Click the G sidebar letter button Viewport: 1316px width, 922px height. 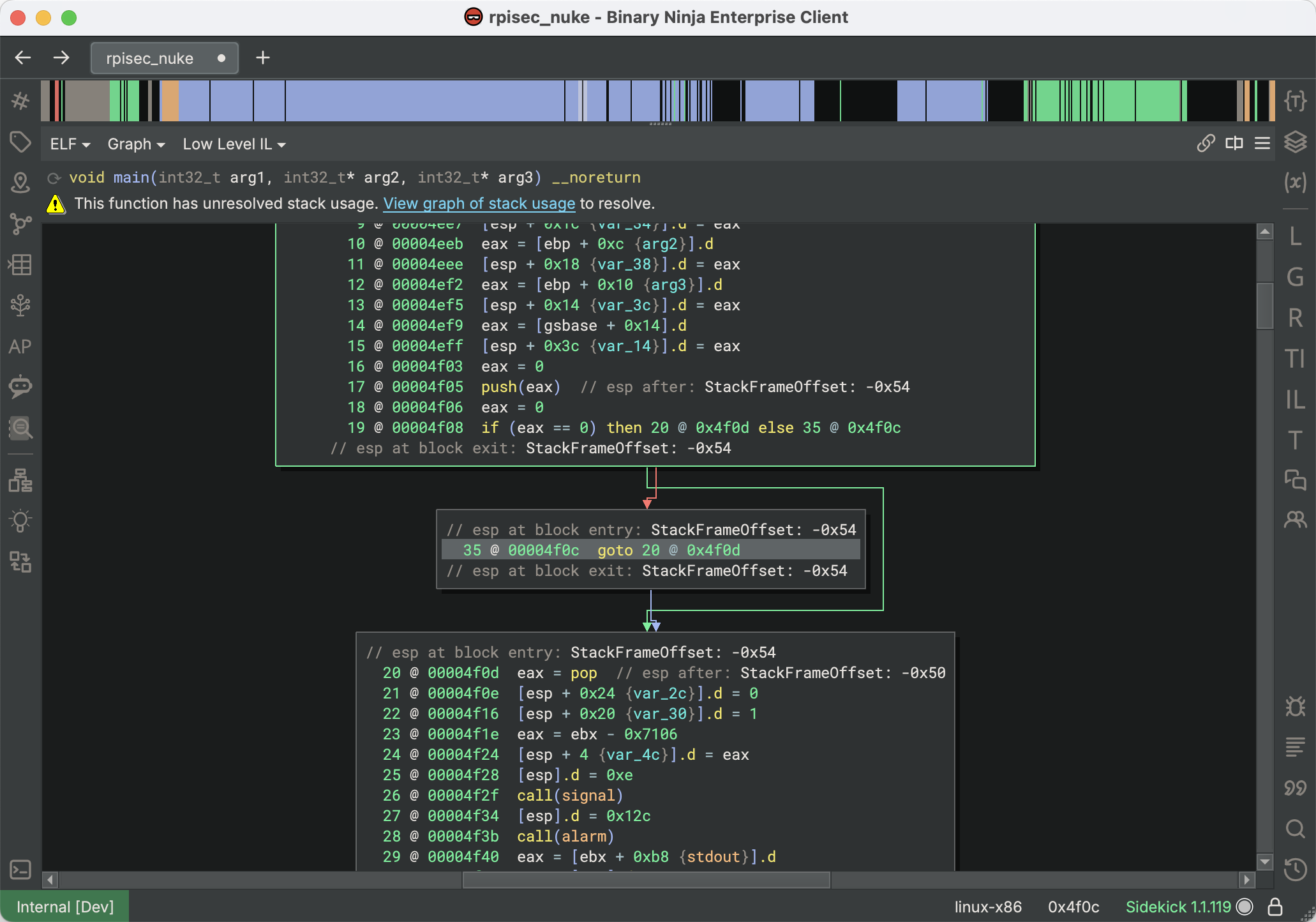(x=1295, y=277)
